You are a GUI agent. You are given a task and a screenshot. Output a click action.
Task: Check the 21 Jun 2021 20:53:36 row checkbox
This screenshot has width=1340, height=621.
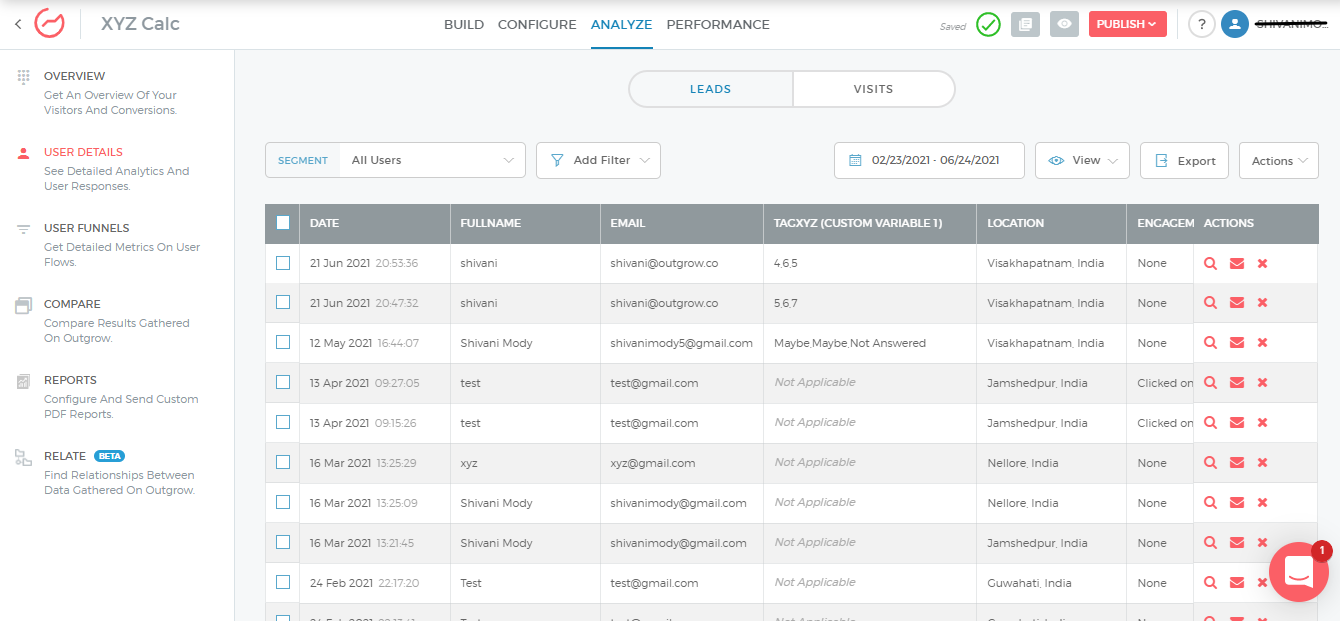click(x=283, y=262)
